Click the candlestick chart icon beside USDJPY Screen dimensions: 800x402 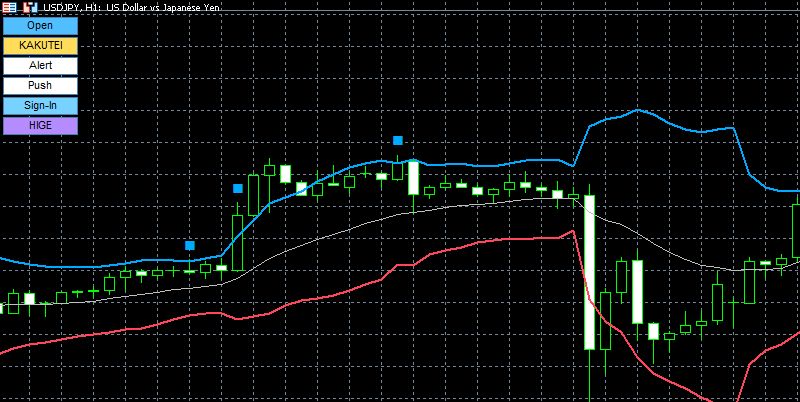(31, 7)
